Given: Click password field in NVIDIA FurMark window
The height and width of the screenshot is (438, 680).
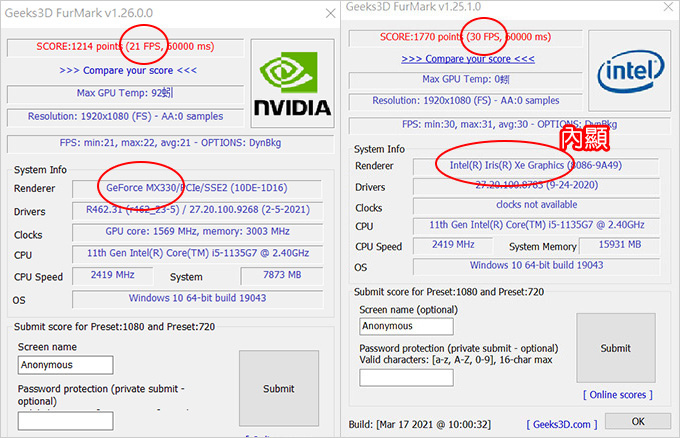Looking at the screenshot, I should (x=65, y=421).
